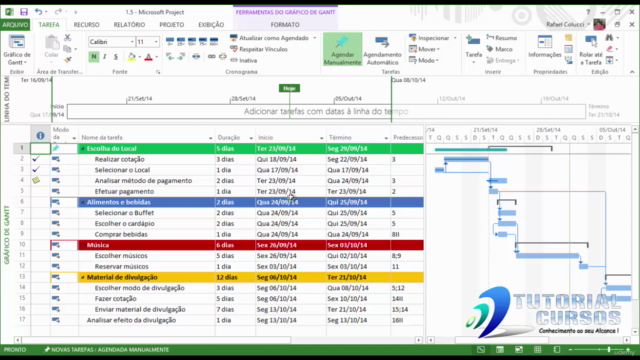Image resolution: width=640 pixels, height=360 pixels.
Task: Click the Hoje marker on the timeline
Action: click(289, 88)
